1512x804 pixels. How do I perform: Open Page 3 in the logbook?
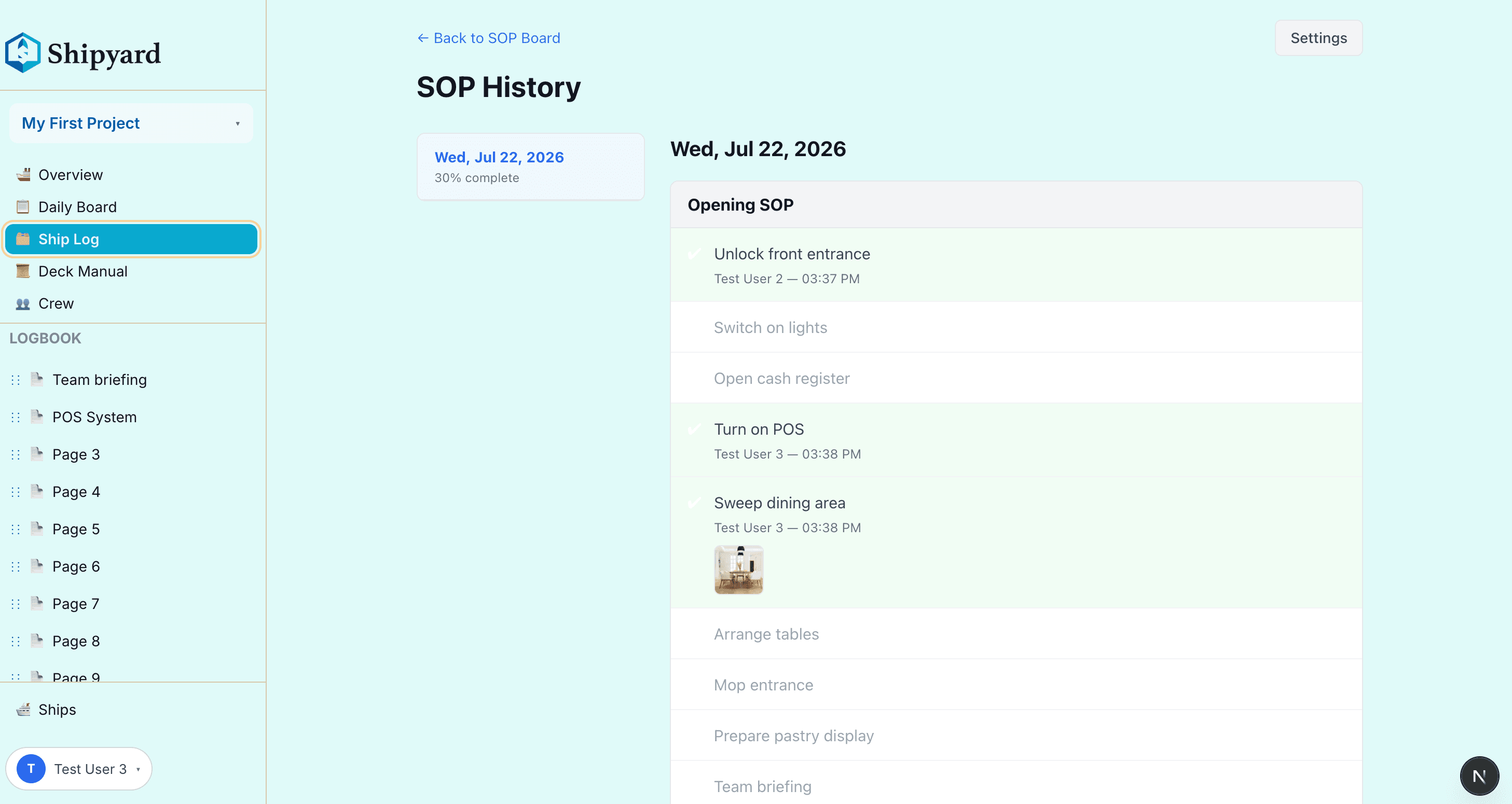pyautogui.click(x=76, y=454)
